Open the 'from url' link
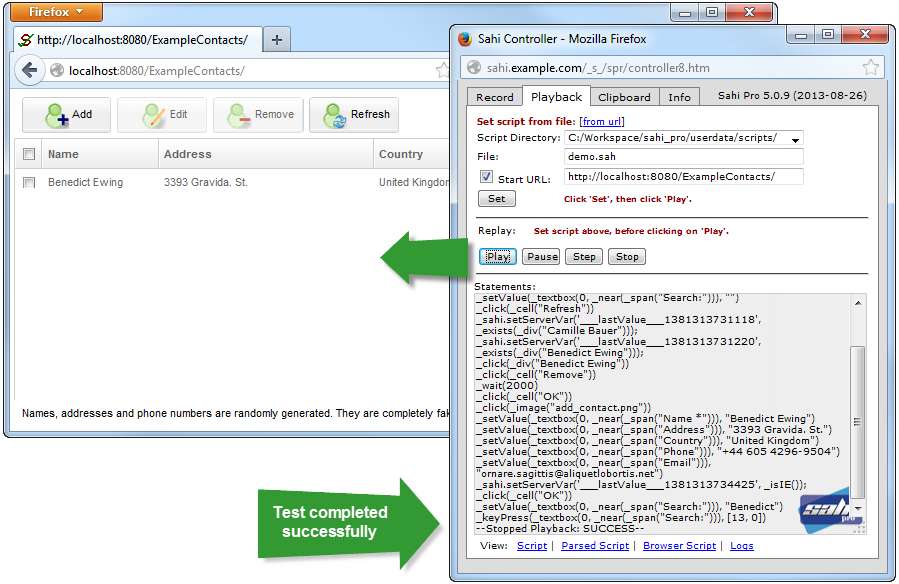Viewport: 899px width, 584px height. pyautogui.click(x=601, y=121)
